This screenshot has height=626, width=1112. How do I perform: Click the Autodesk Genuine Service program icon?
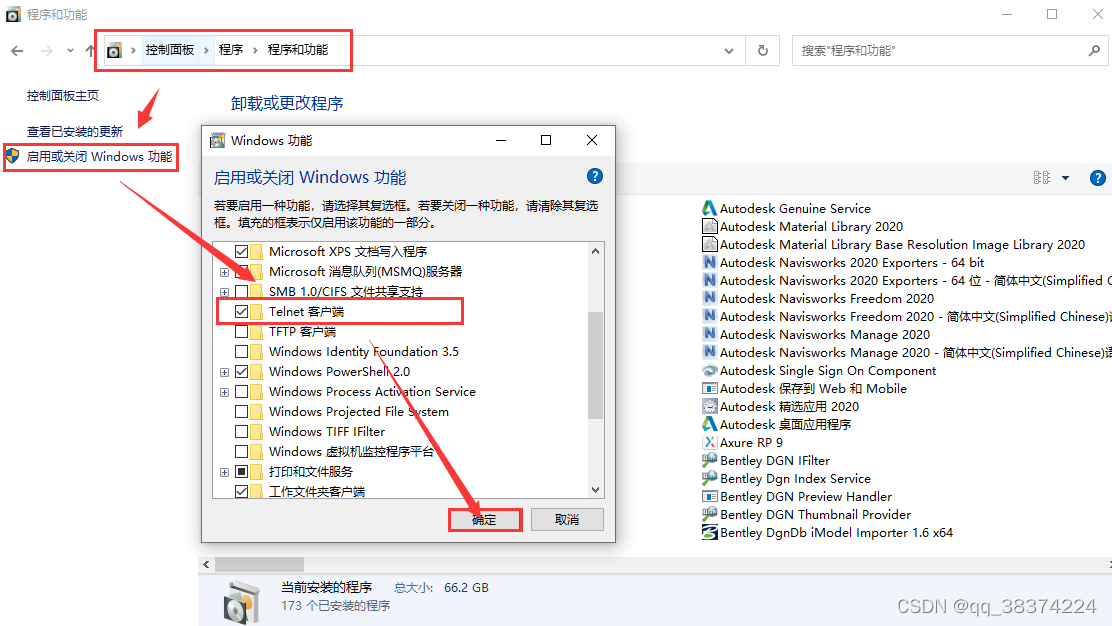click(x=709, y=208)
